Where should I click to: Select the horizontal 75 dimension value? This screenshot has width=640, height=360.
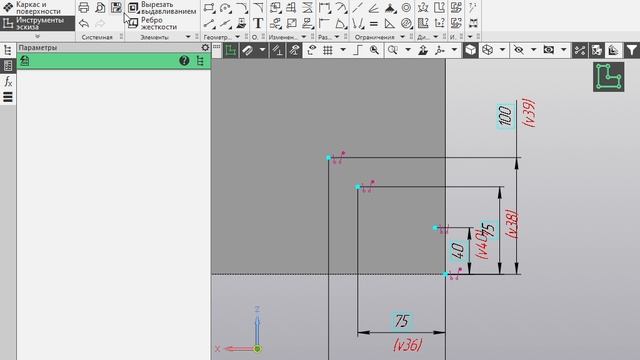[x=402, y=321]
